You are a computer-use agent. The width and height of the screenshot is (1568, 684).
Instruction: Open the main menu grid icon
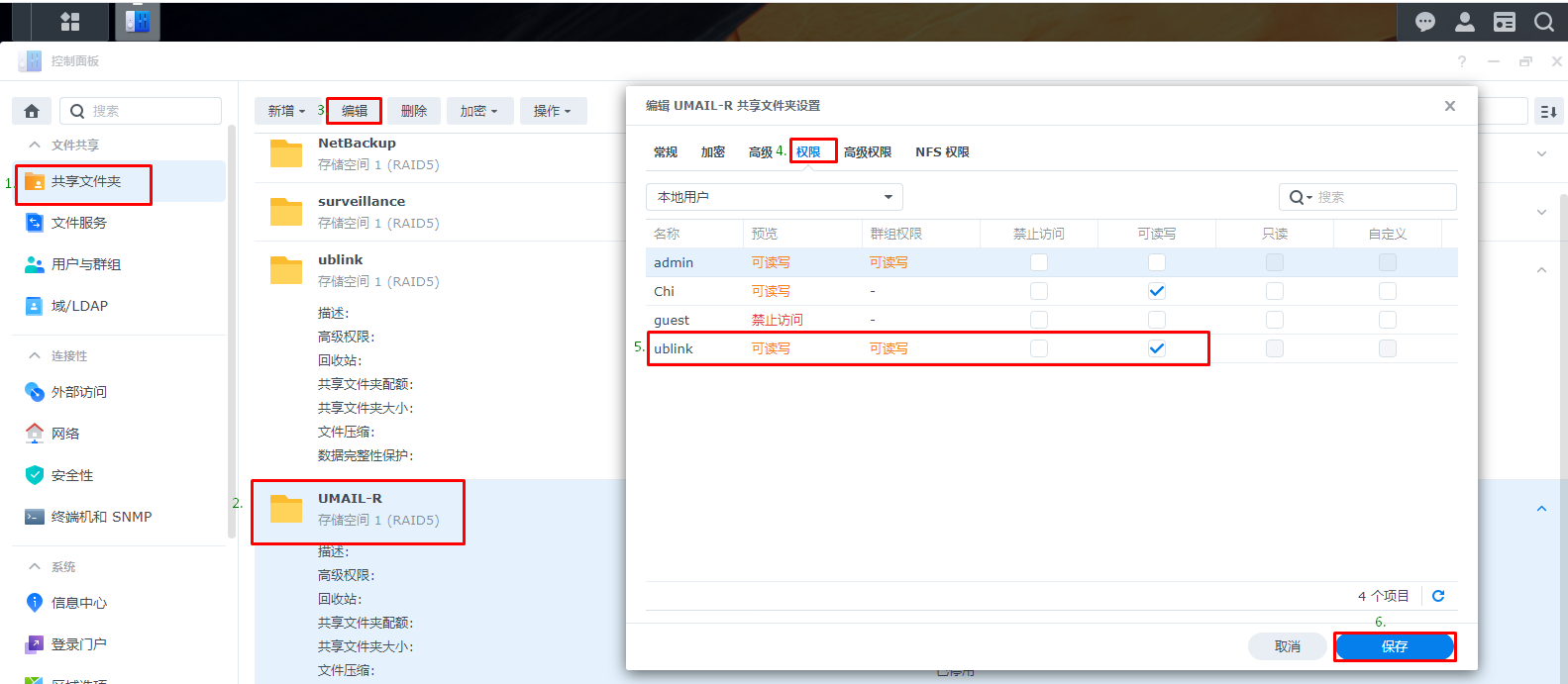(x=69, y=21)
